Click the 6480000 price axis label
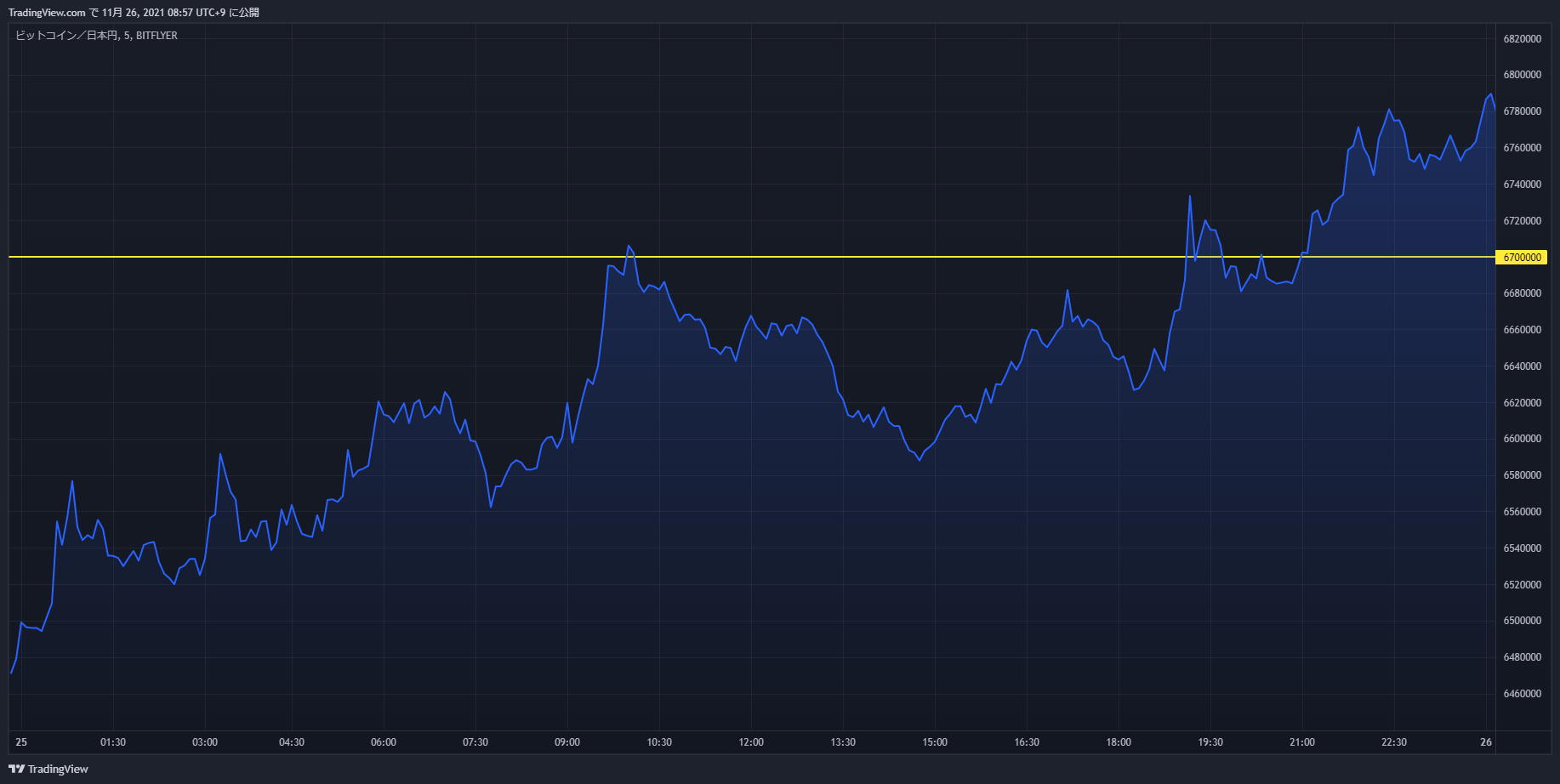Screen dimensions: 1560x784 click(1523, 657)
